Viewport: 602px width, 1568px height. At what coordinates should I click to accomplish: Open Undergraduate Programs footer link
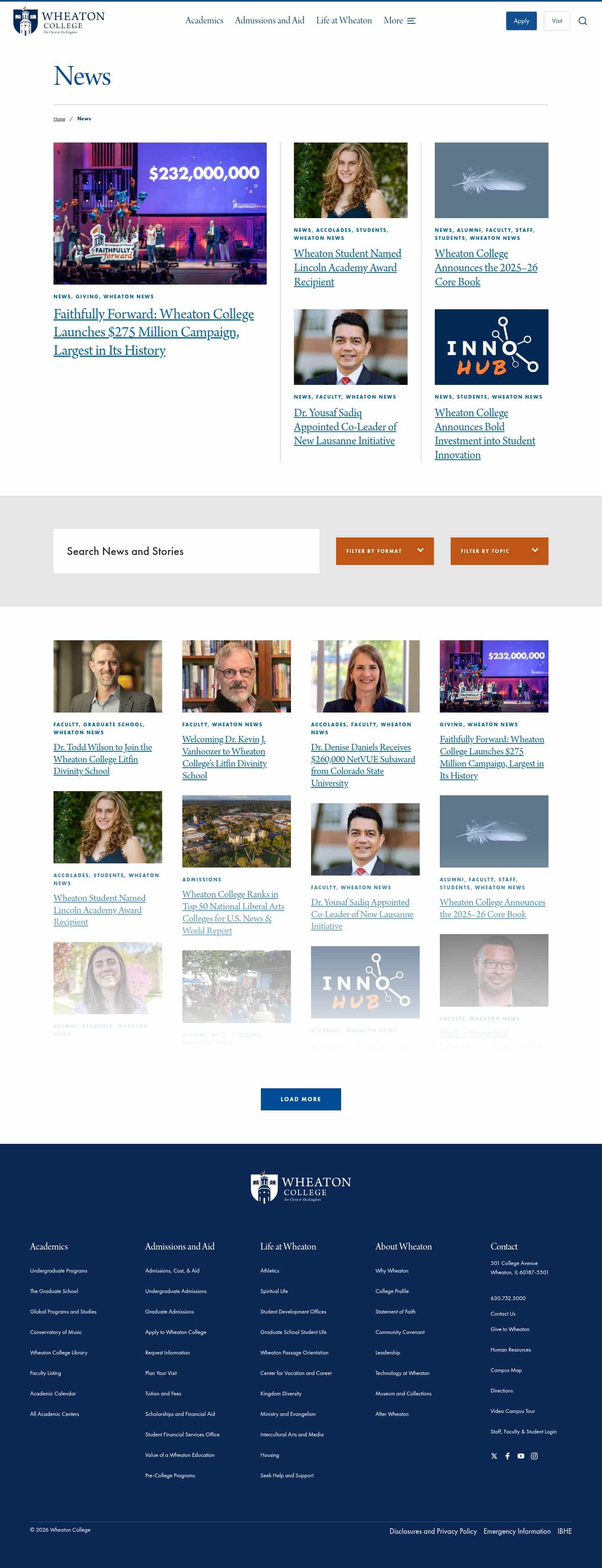(59, 1271)
